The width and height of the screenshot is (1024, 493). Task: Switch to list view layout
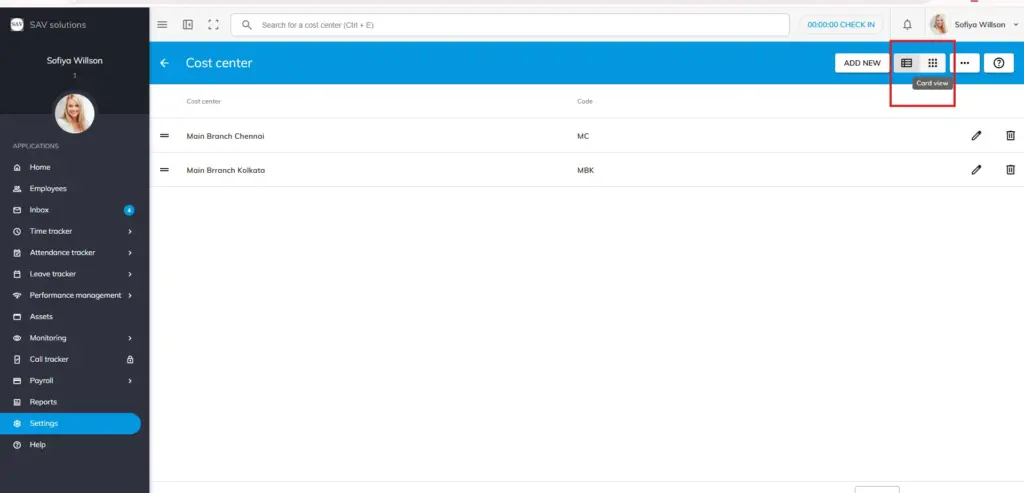click(907, 63)
